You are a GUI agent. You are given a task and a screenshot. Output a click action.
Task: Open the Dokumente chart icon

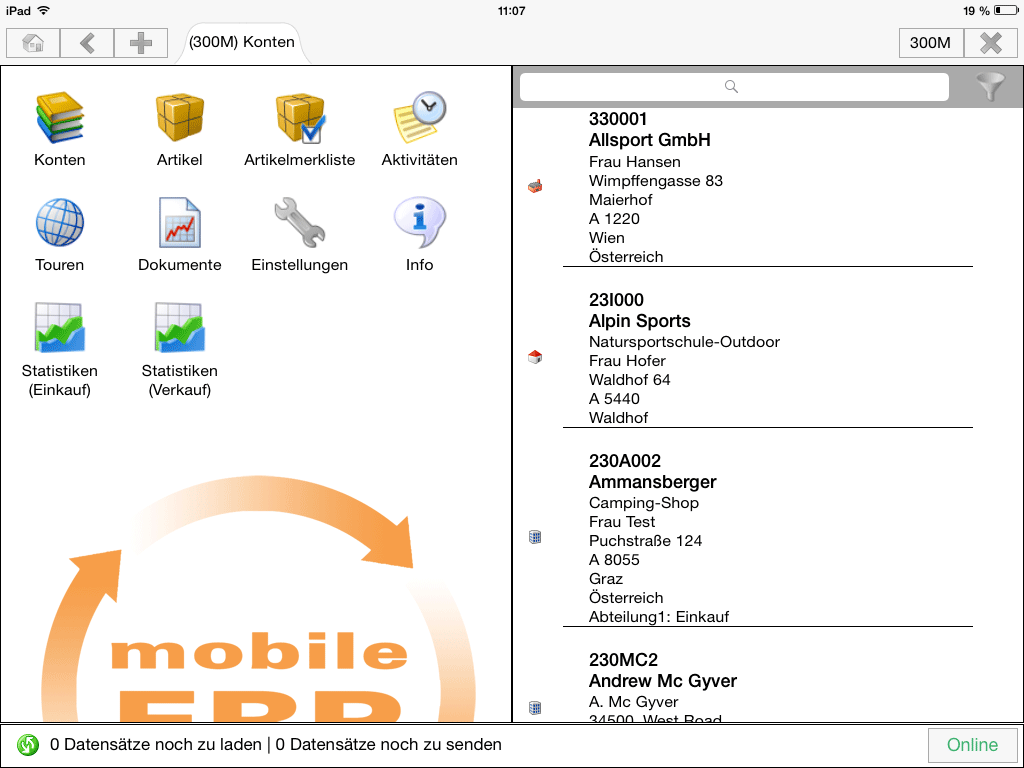pyautogui.click(x=180, y=223)
